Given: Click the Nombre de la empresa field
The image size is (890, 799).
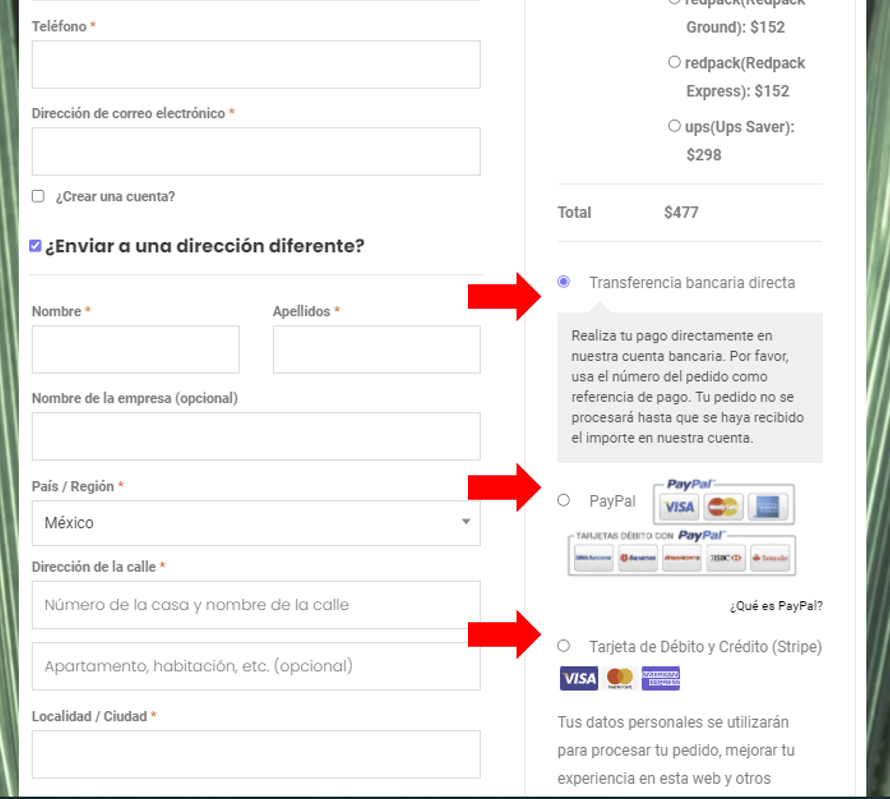Looking at the screenshot, I should [256, 436].
